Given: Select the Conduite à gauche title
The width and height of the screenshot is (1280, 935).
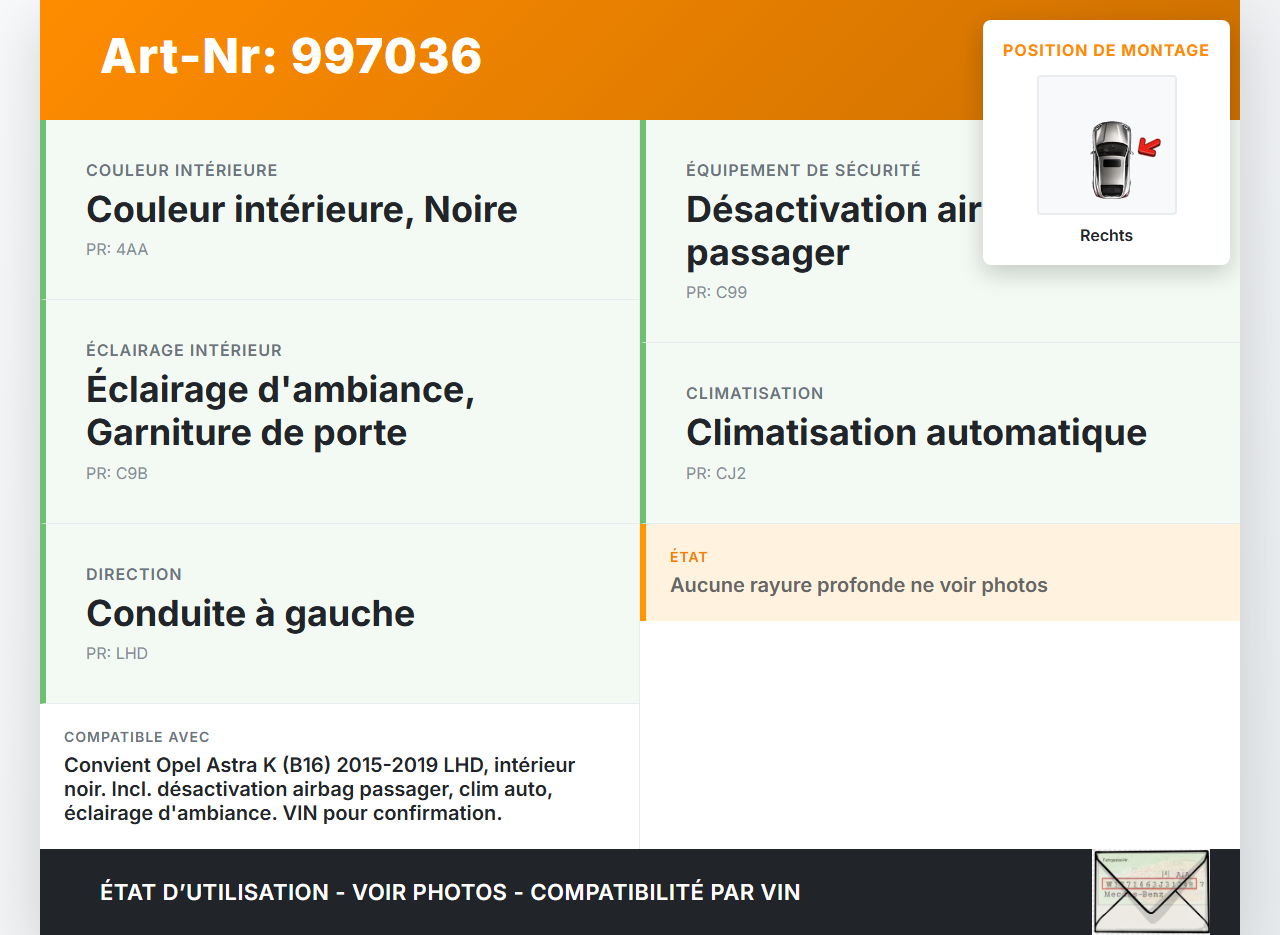Looking at the screenshot, I should point(250,614).
